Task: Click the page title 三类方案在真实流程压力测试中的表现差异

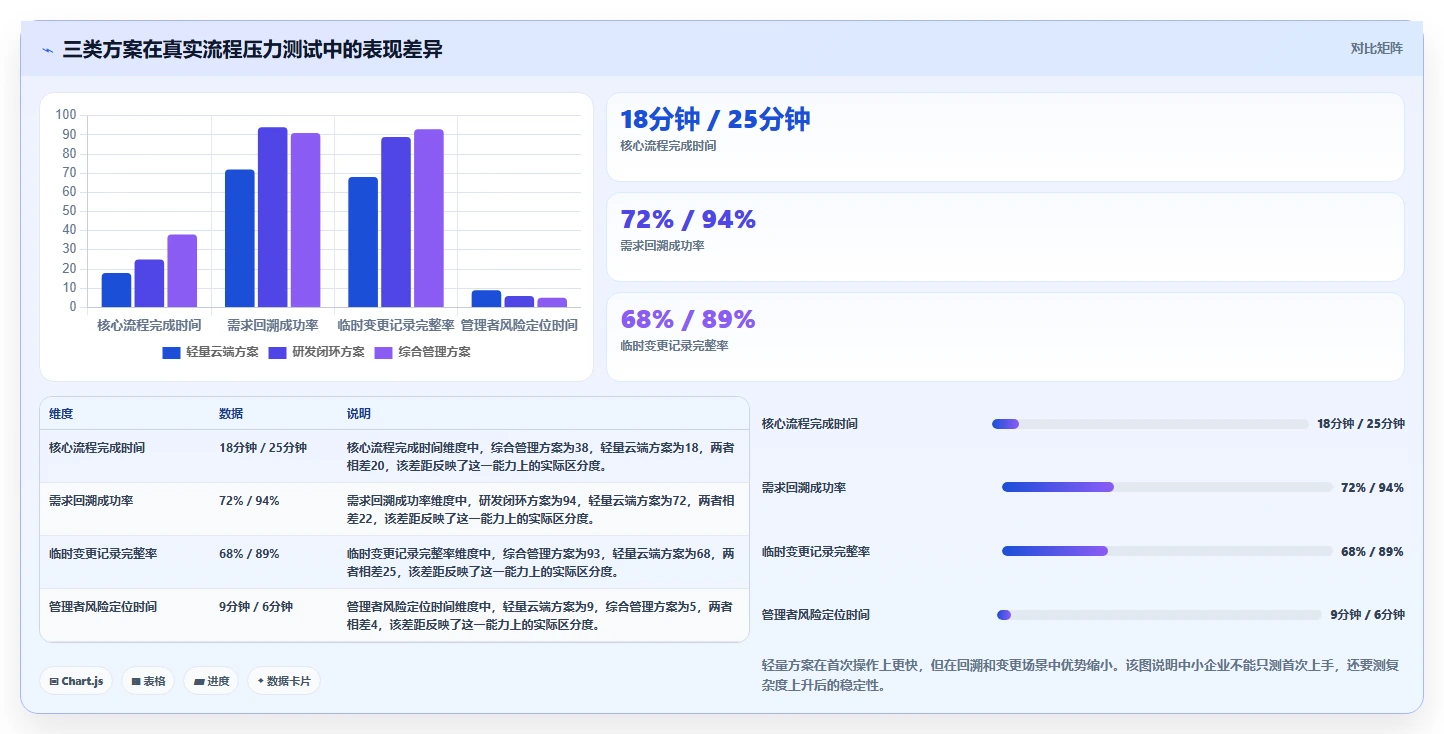Action: click(x=252, y=50)
